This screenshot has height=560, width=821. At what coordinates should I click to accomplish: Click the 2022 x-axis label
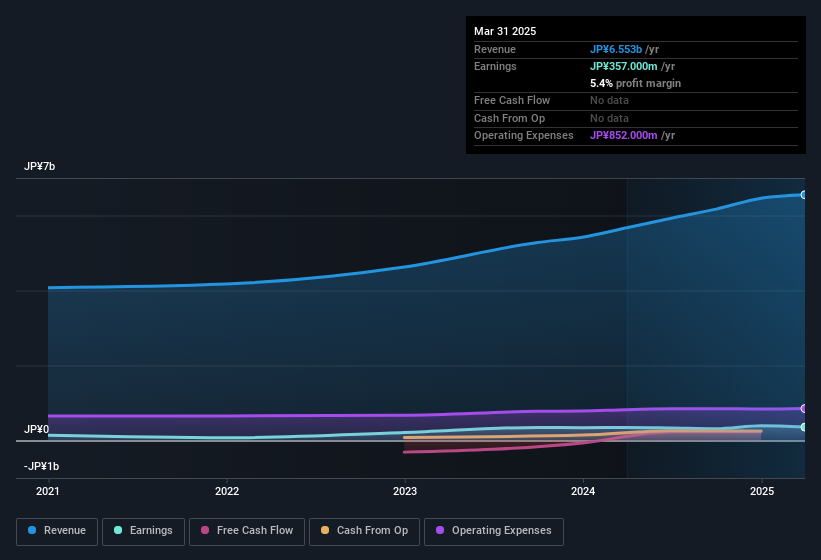pyautogui.click(x=227, y=491)
